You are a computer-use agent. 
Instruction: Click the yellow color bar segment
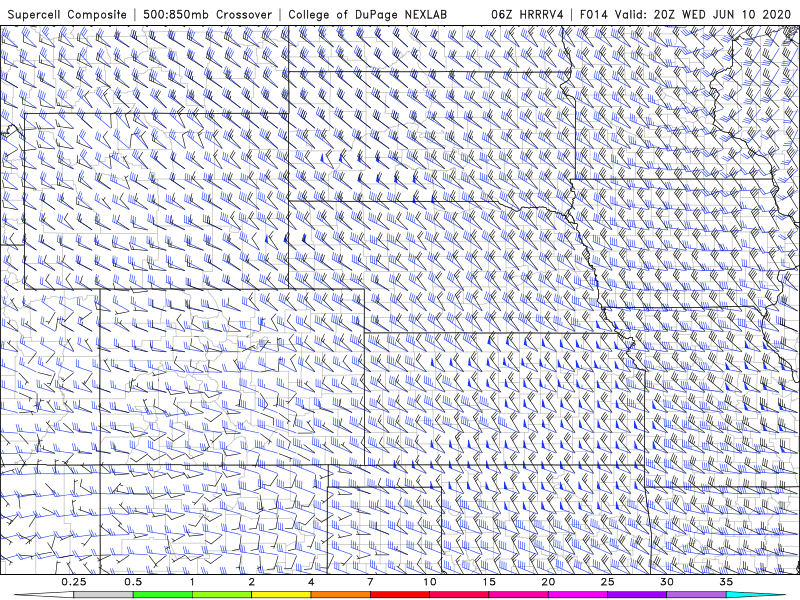pos(281,595)
